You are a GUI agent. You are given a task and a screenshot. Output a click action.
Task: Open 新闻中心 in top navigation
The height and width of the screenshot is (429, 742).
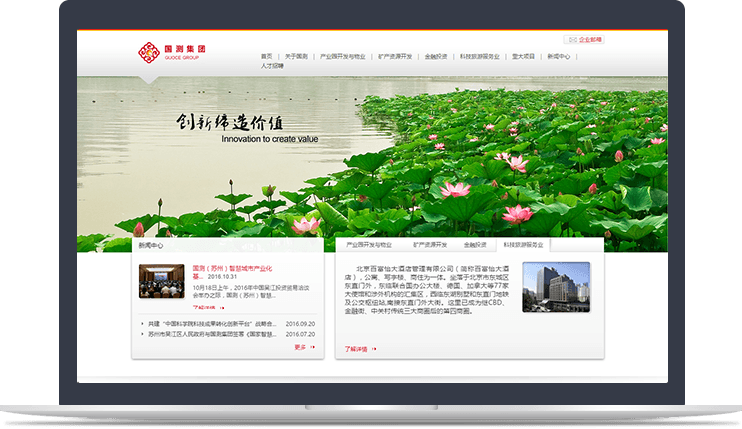pos(558,57)
